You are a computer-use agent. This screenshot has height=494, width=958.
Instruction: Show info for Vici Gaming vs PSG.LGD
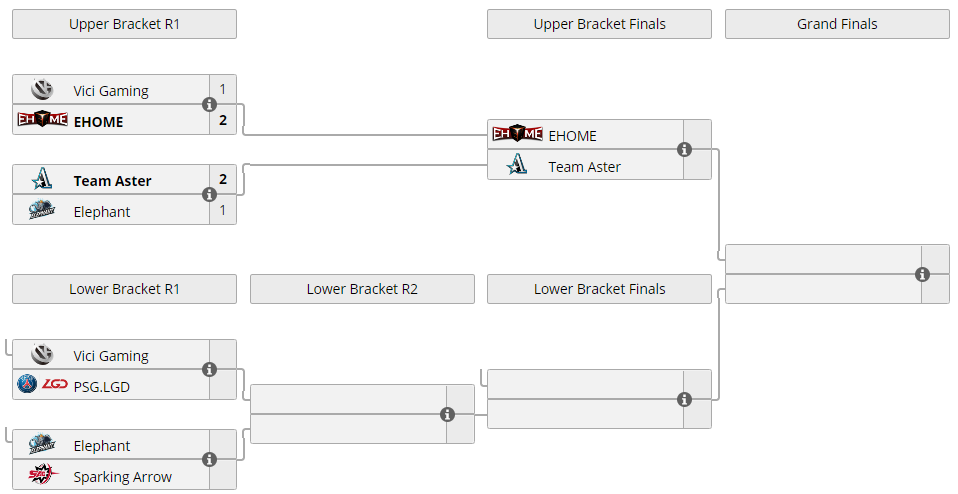coord(209,370)
